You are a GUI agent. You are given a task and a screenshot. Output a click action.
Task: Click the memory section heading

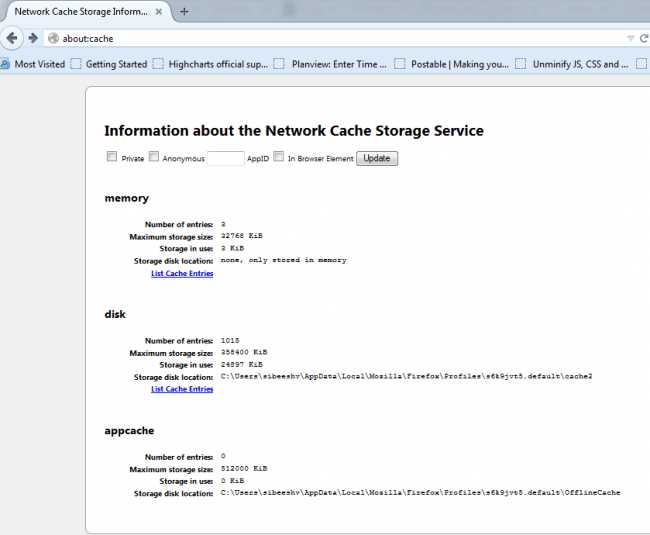pyautogui.click(x=126, y=198)
